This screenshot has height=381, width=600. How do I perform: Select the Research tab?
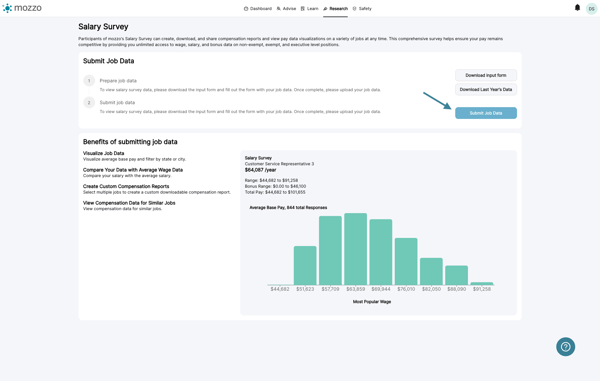click(x=336, y=8)
